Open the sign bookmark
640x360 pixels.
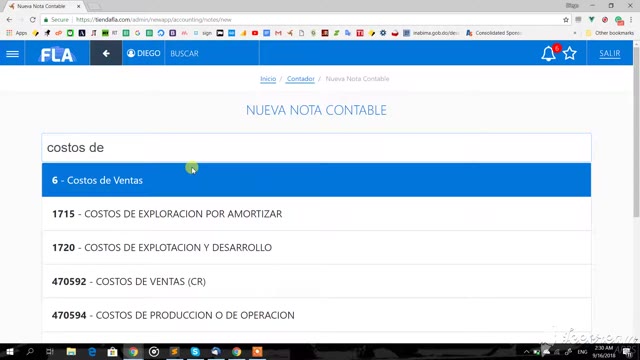point(203,33)
